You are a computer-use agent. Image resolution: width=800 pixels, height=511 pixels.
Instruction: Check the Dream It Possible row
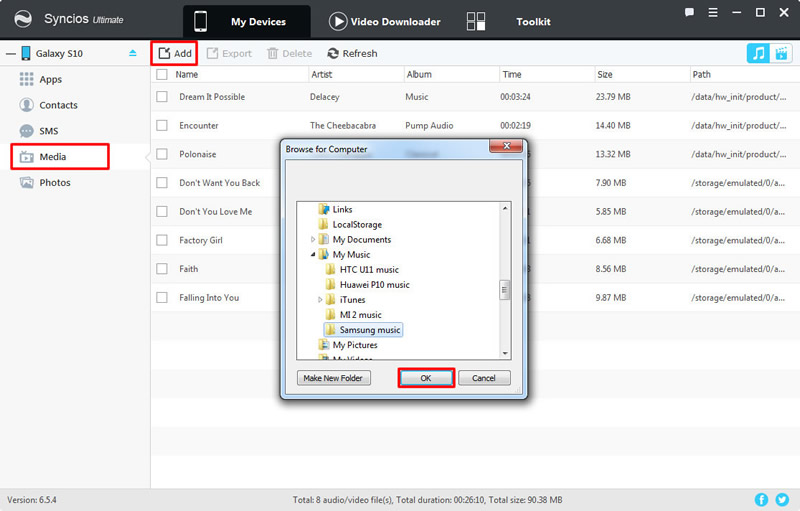click(x=162, y=96)
